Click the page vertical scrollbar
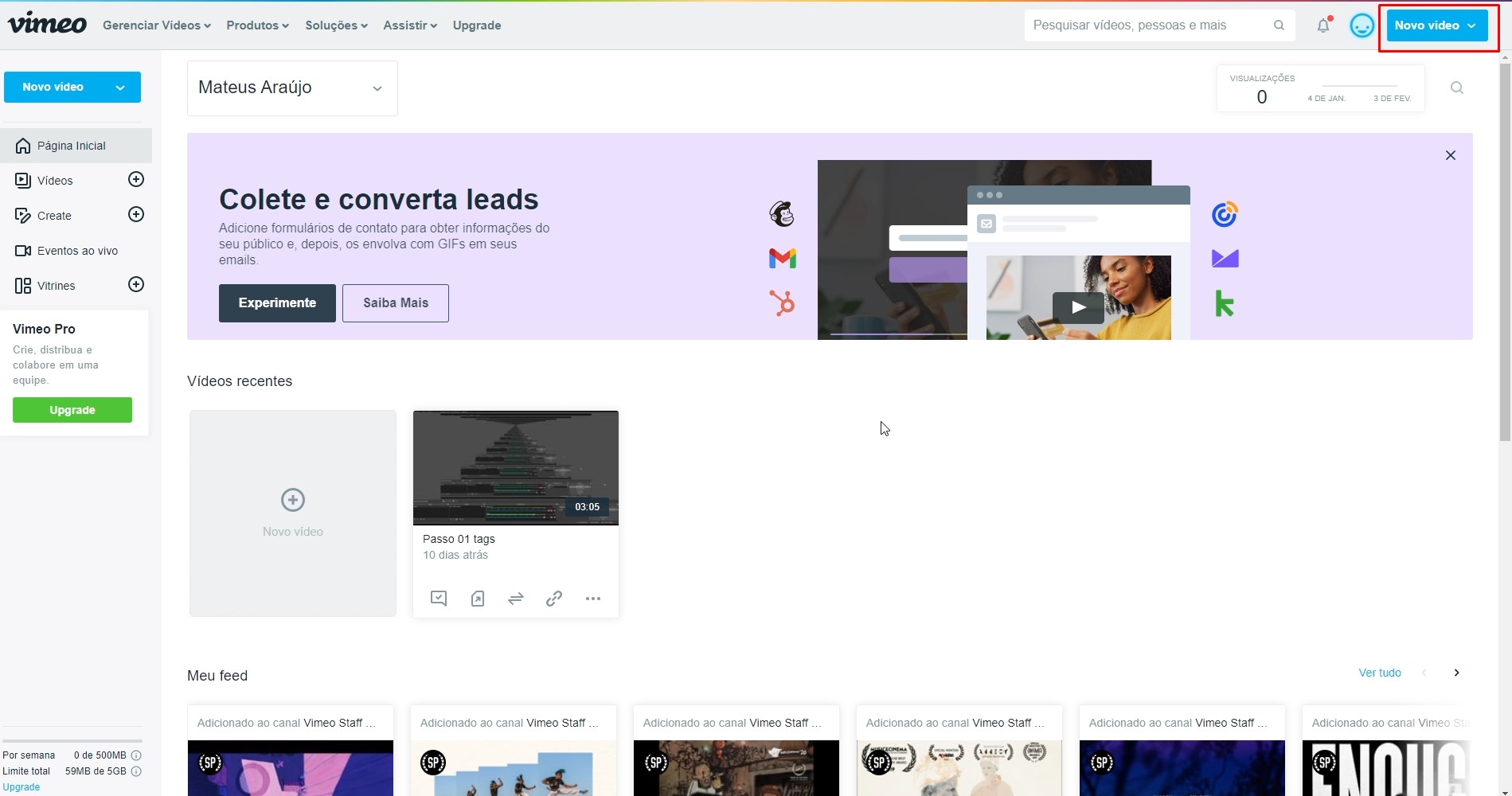 (1505, 251)
